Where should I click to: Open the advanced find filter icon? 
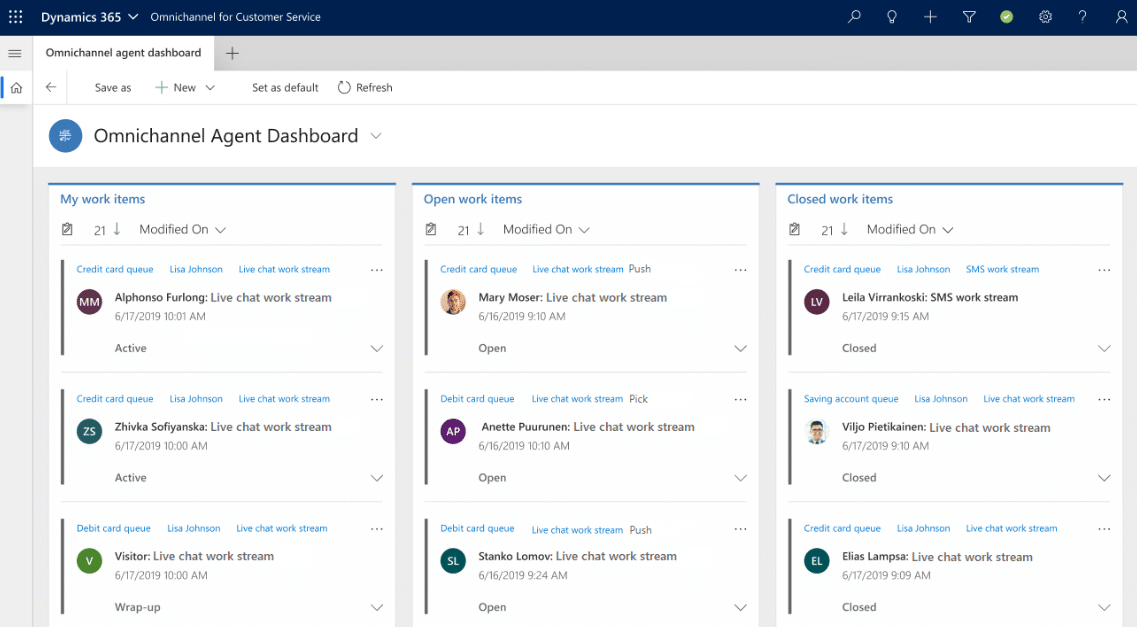969,17
